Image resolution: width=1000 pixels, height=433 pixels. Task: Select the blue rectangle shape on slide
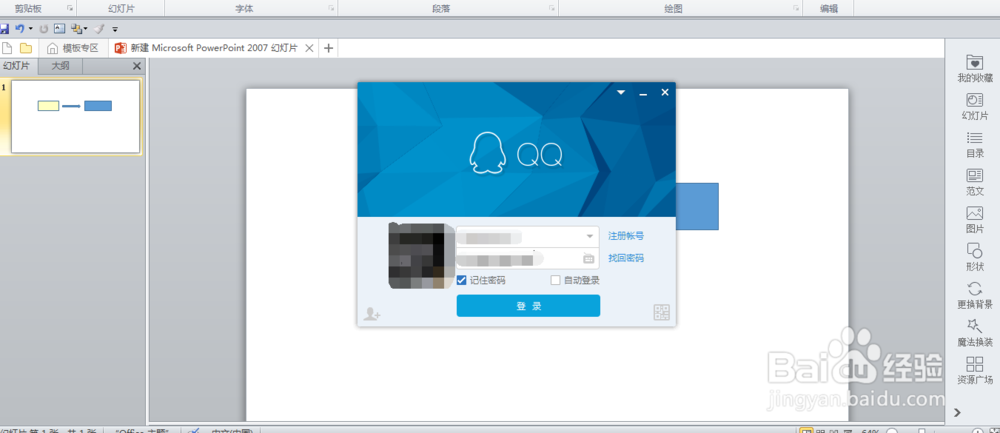click(696, 206)
